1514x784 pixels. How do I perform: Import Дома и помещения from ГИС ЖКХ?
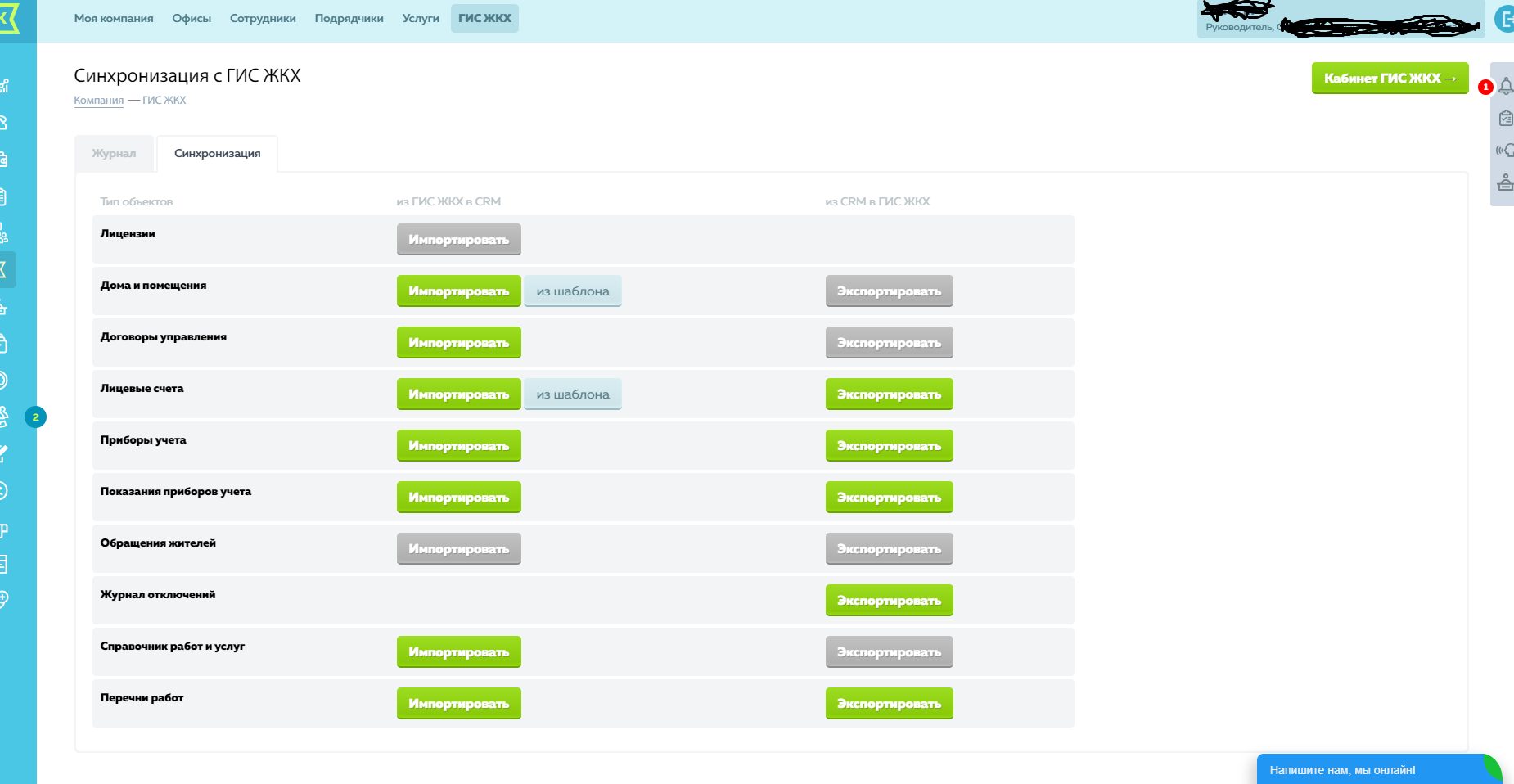[458, 291]
